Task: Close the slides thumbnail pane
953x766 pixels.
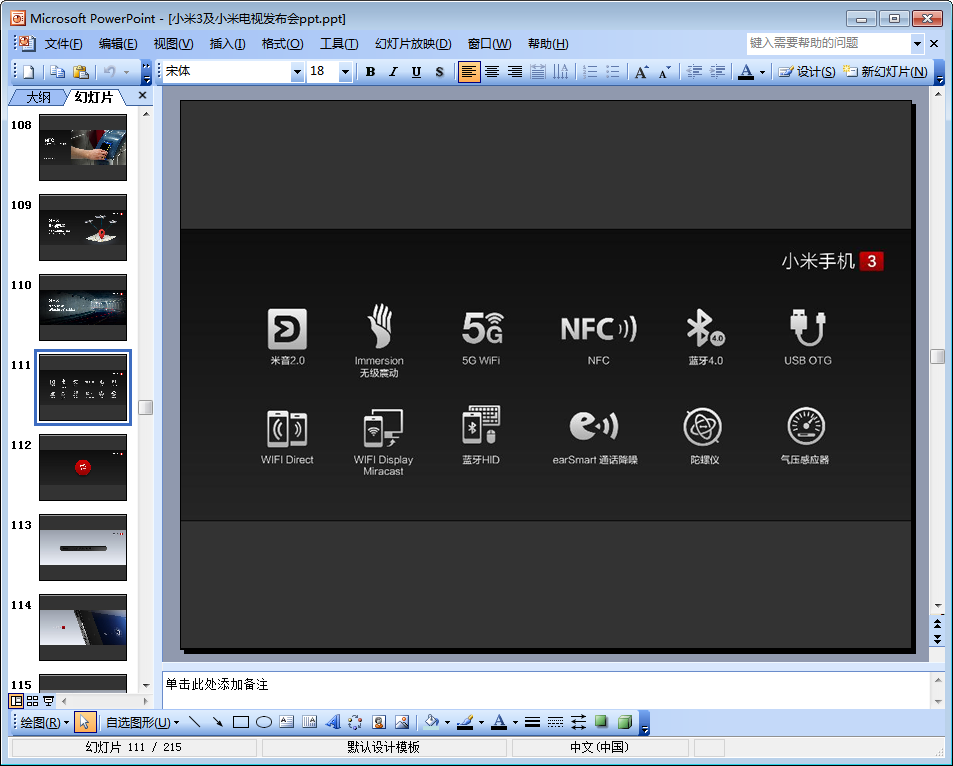Action: click(142, 95)
